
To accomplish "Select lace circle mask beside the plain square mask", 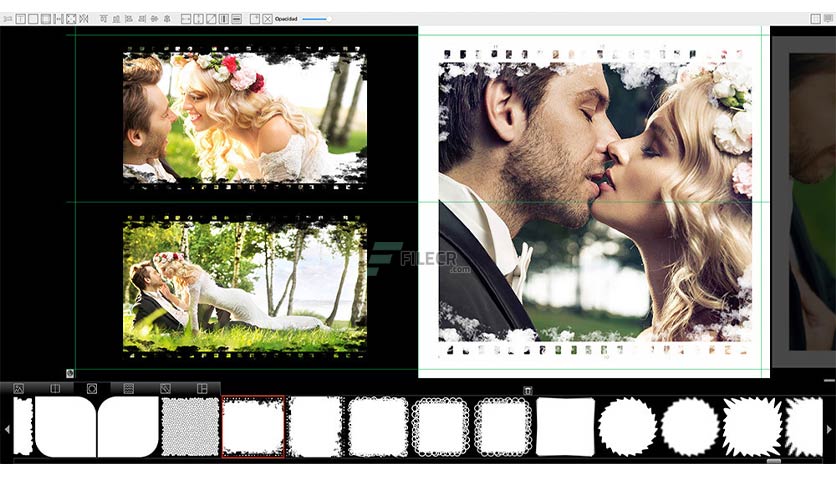I will (x=503, y=427).
